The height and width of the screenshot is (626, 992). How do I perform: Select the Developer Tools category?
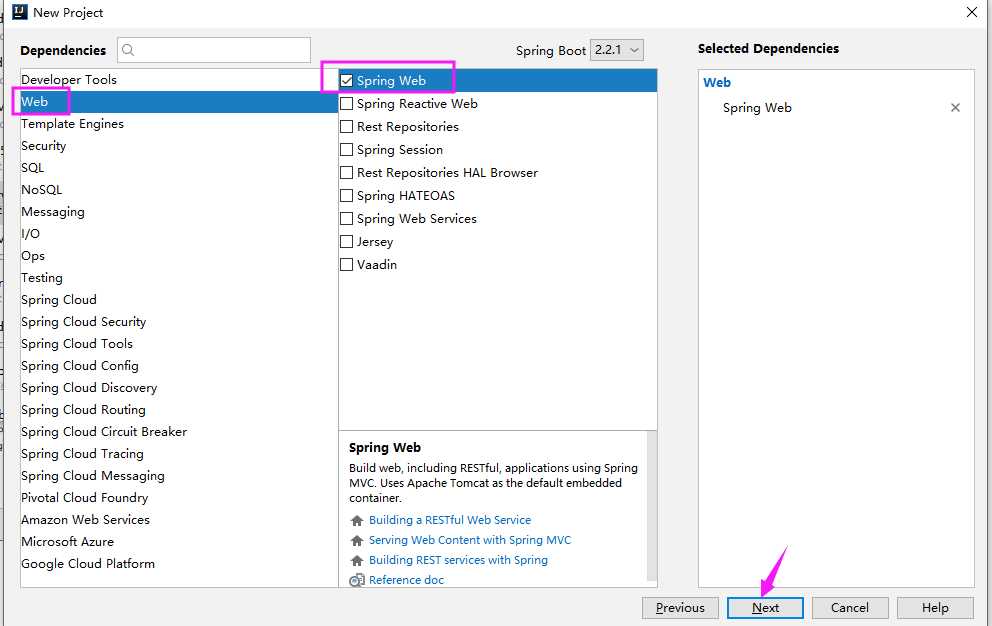pyautogui.click(x=179, y=80)
